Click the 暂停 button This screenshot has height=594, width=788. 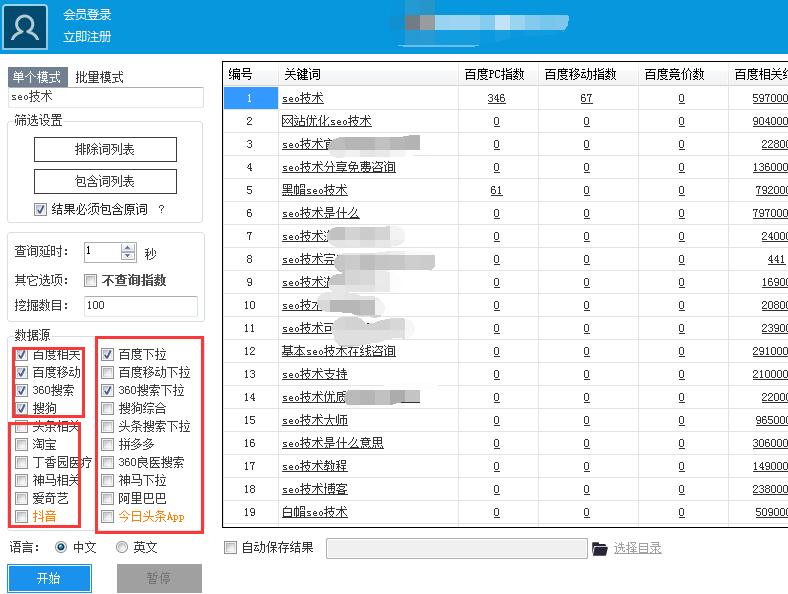click(159, 578)
